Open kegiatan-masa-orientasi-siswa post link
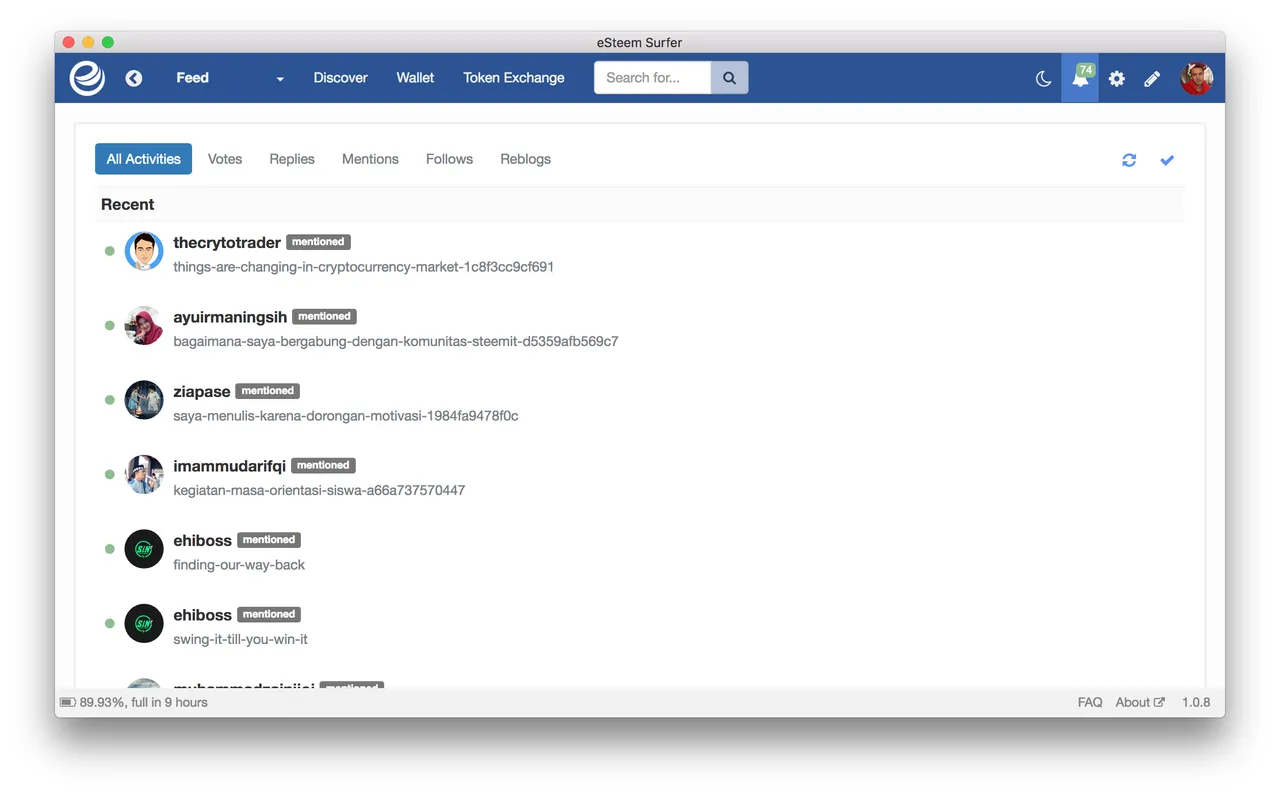The image size is (1280, 796). coord(319,490)
